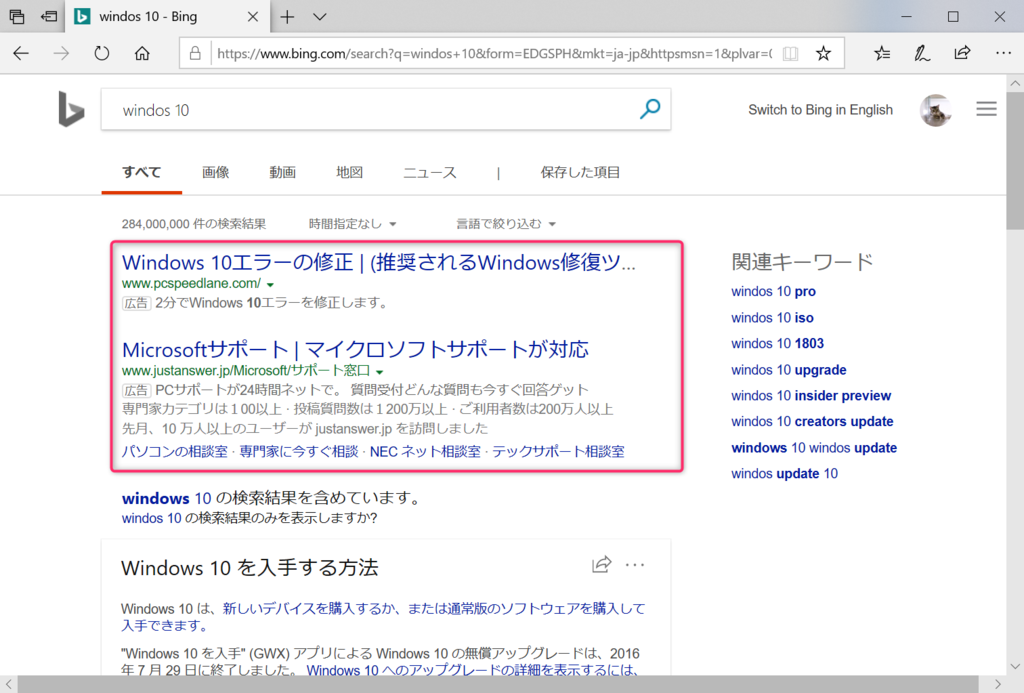Add this page to favorites star
The width and height of the screenshot is (1024, 693).
[824, 54]
